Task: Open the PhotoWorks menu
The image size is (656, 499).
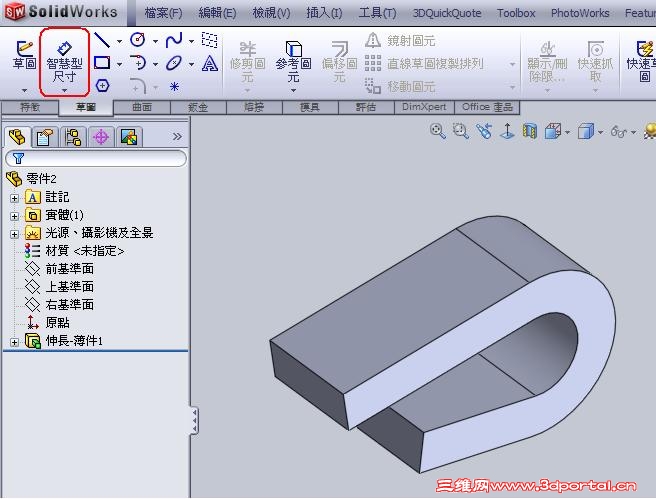Action: click(580, 13)
